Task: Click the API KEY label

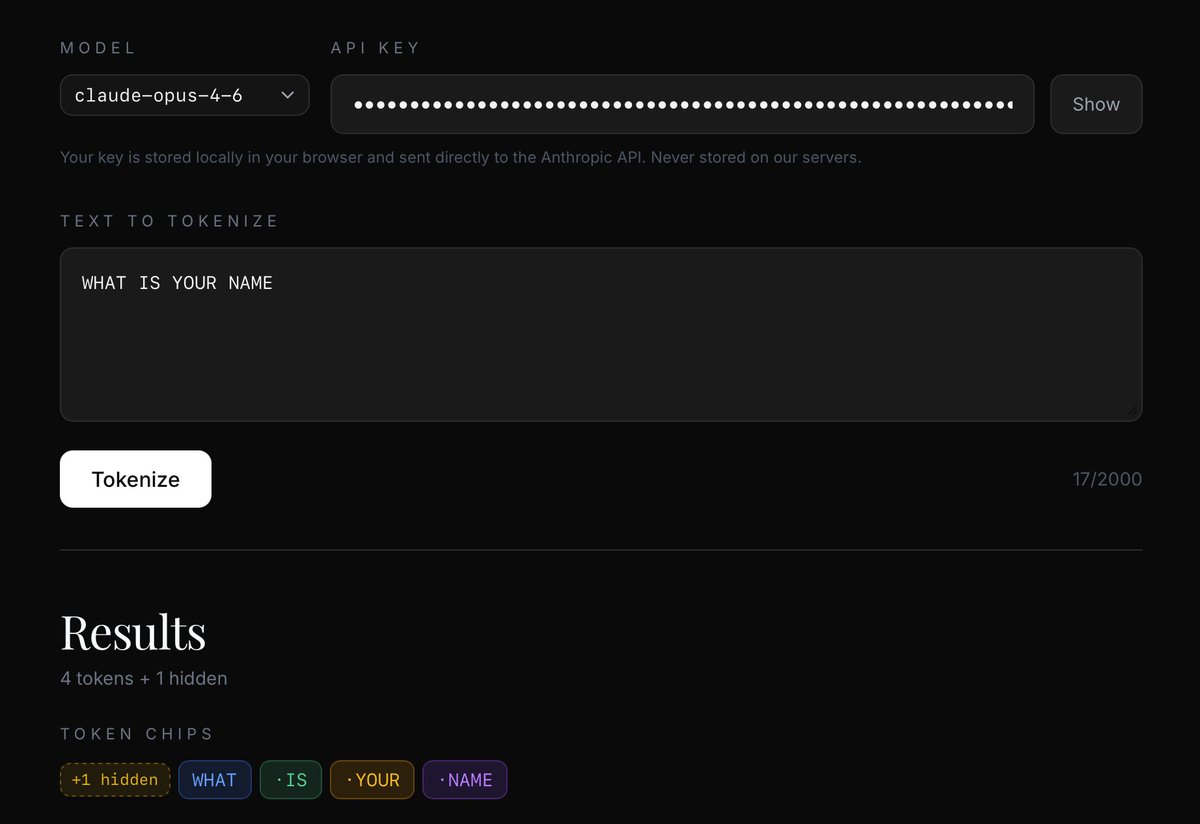Action: [375, 48]
